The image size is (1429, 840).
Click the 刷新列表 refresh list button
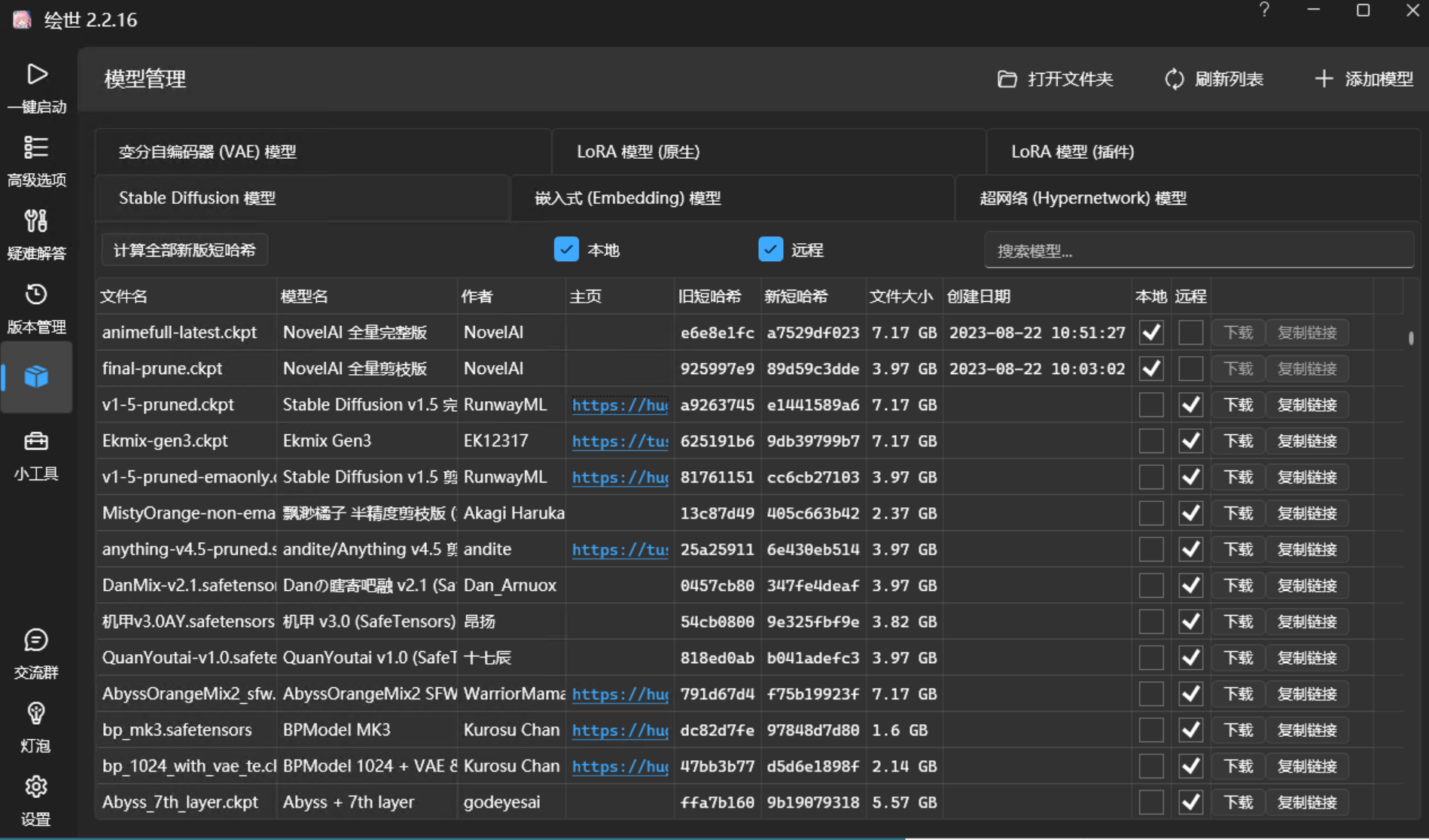[x=1214, y=79]
